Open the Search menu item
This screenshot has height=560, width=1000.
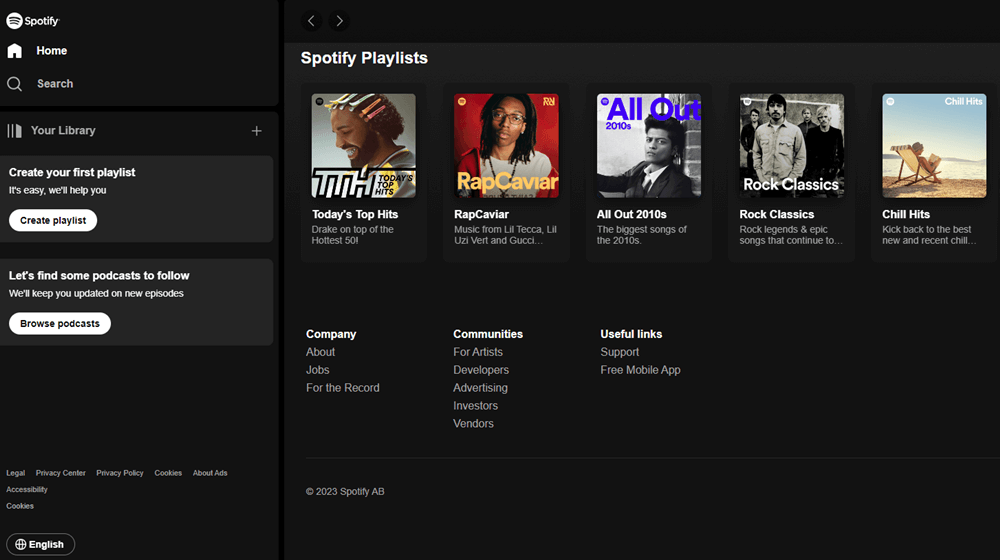pyautogui.click(x=55, y=84)
